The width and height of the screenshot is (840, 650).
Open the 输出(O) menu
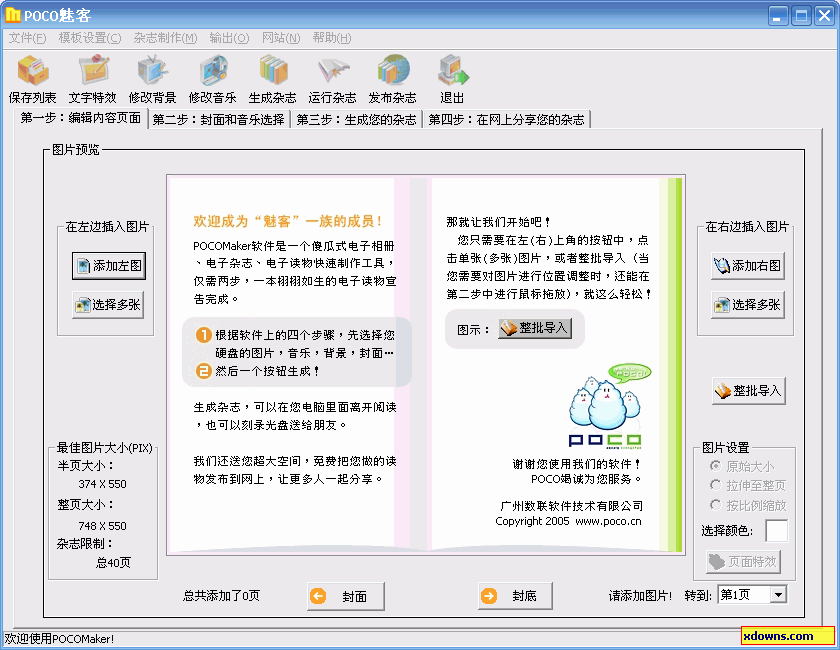[x=229, y=38]
